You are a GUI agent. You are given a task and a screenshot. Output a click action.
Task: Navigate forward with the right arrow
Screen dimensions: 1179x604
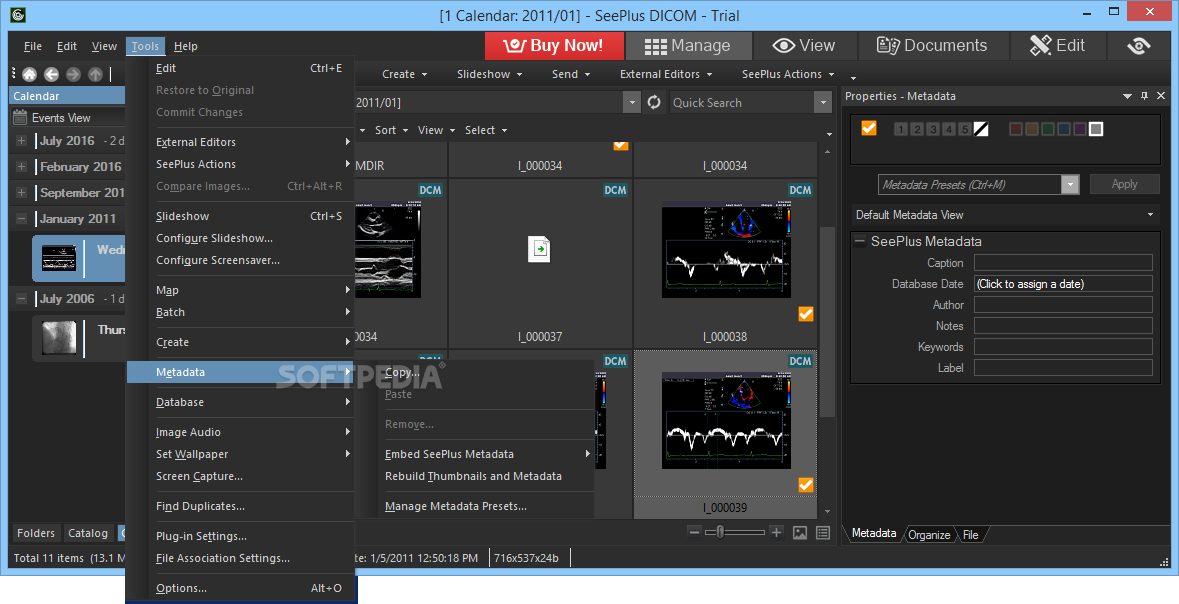(x=73, y=74)
